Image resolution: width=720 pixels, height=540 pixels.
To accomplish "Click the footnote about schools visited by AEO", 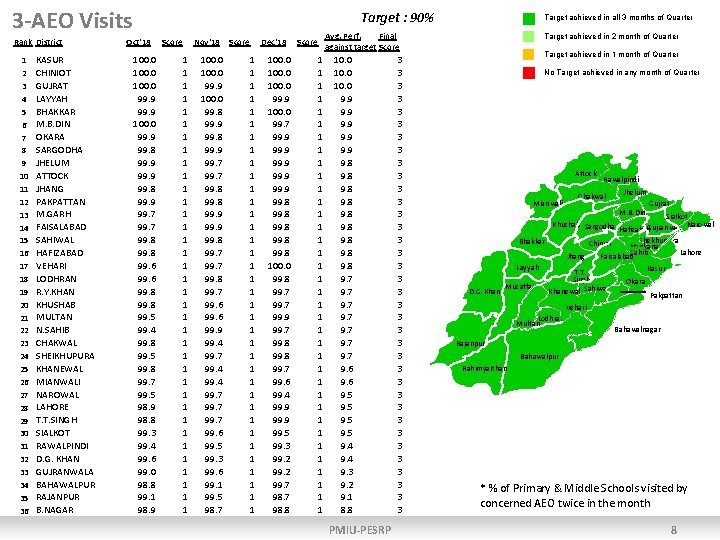I will pyautogui.click(x=583, y=495).
